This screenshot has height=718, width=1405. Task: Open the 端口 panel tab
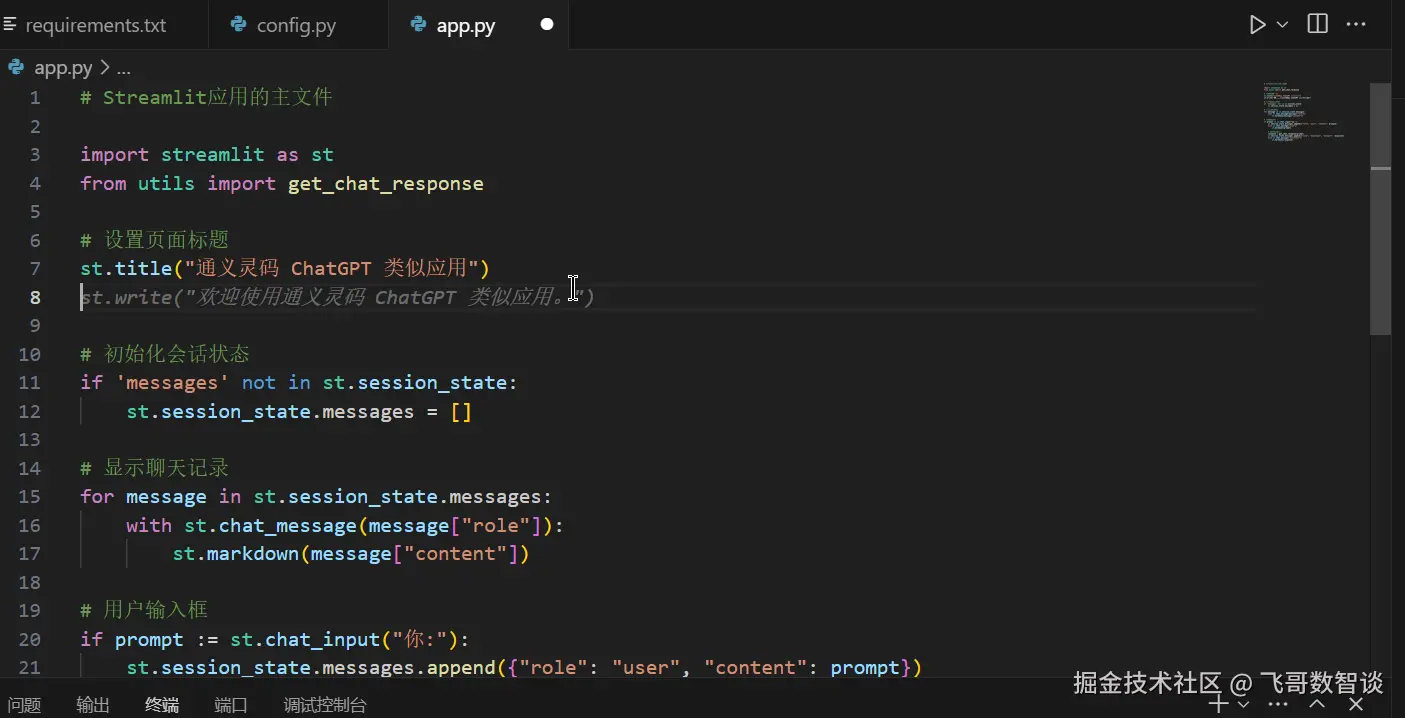pyautogui.click(x=231, y=705)
